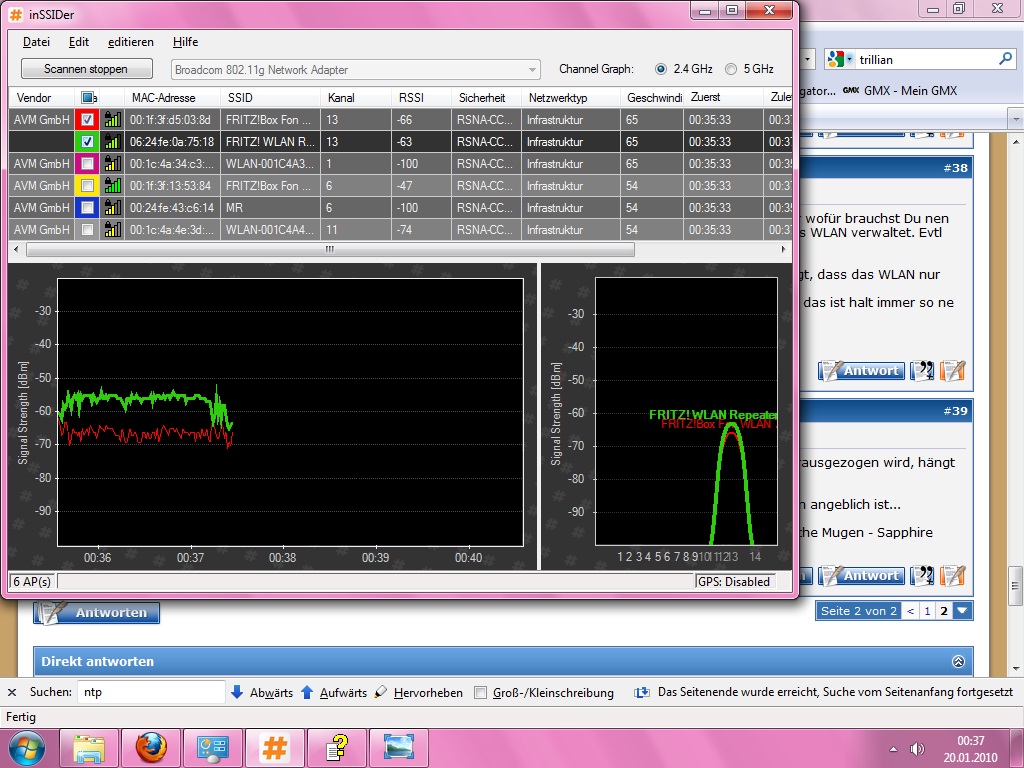Image resolution: width=1024 pixels, height=768 pixels.
Task: Click the select-all checkbox column header icon
Action: (88, 98)
